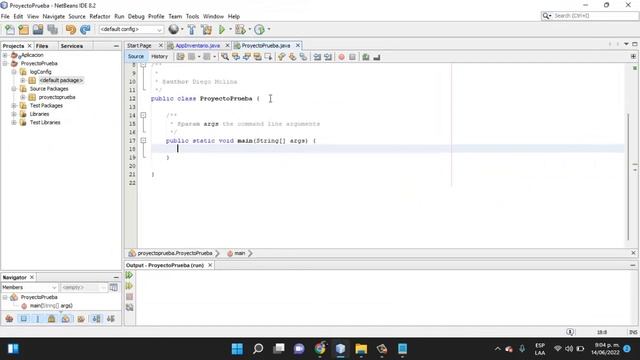Toggle sort by name in Navigator
640x360 pixels.
pos(96,319)
